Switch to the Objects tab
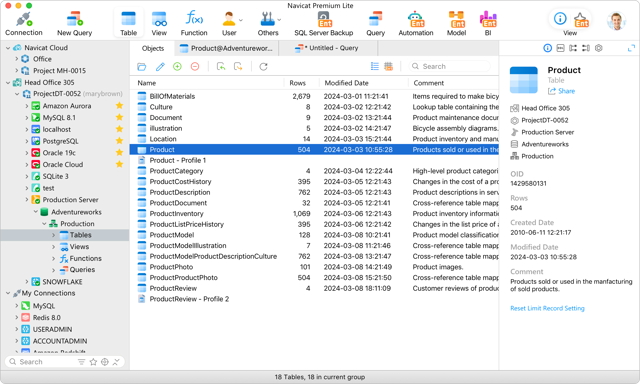The height and width of the screenshot is (384, 640). pos(153,48)
